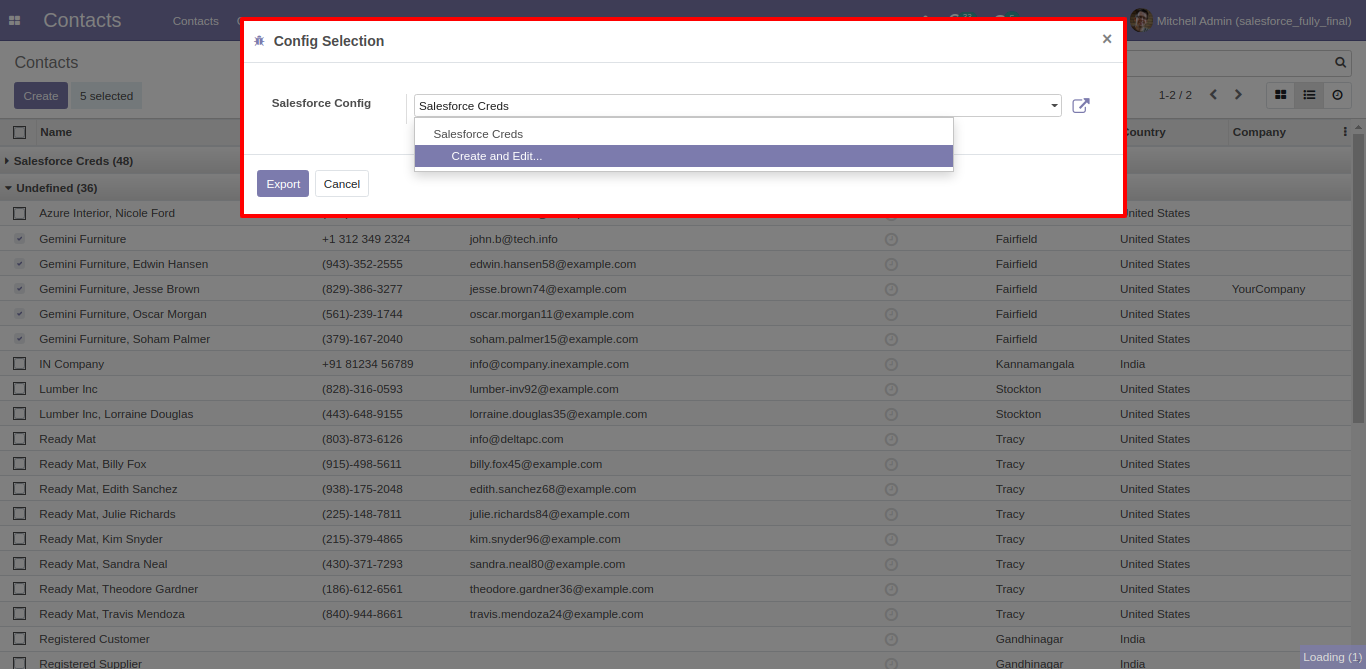Click activity clock for Ready Mat row
1366x669 pixels.
891,439
